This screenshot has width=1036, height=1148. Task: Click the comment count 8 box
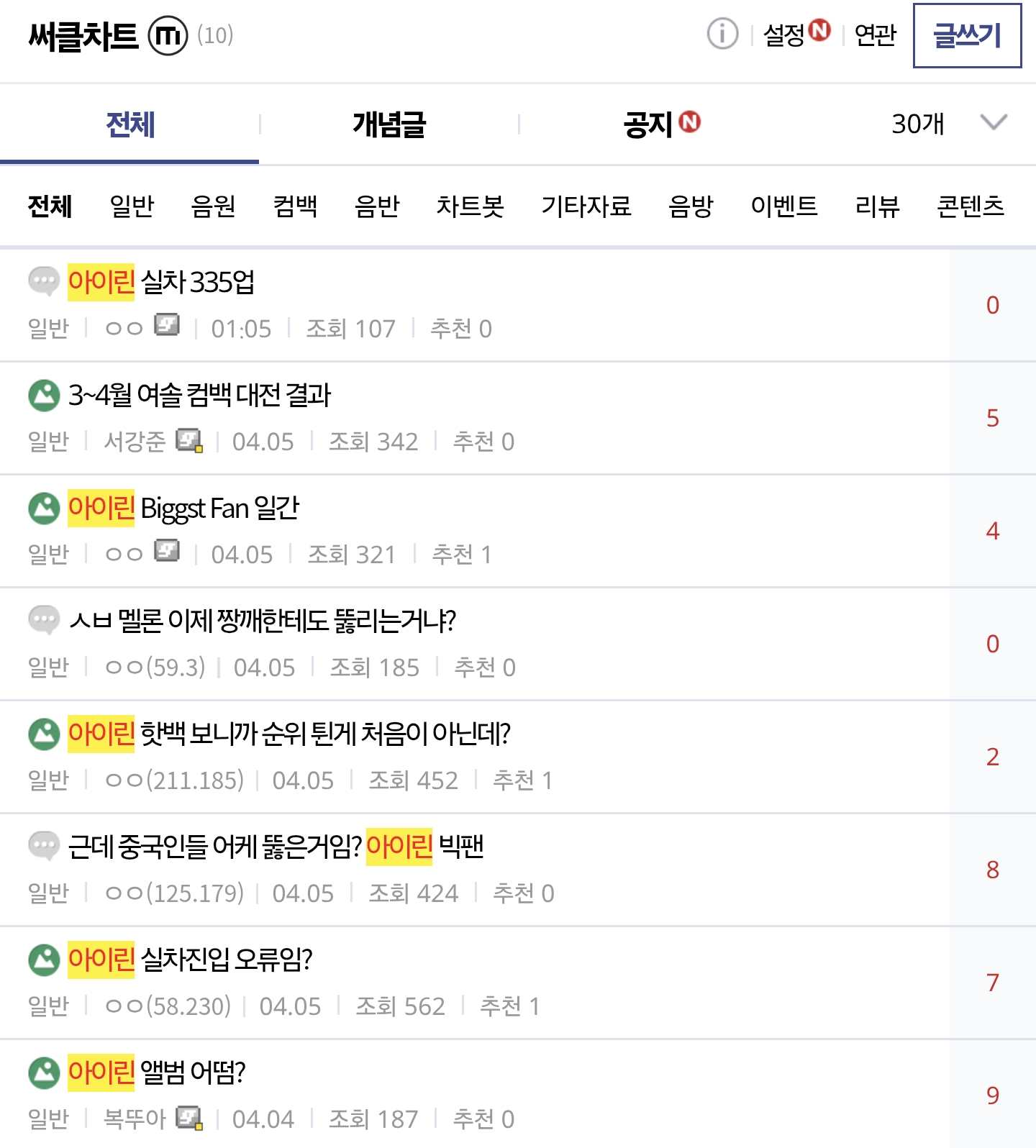992,870
